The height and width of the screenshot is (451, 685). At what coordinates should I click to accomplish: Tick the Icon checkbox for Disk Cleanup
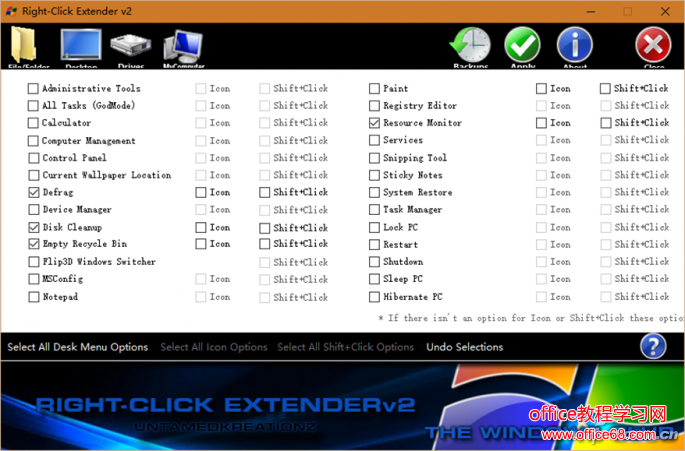pyautogui.click(x=201, y=228)
